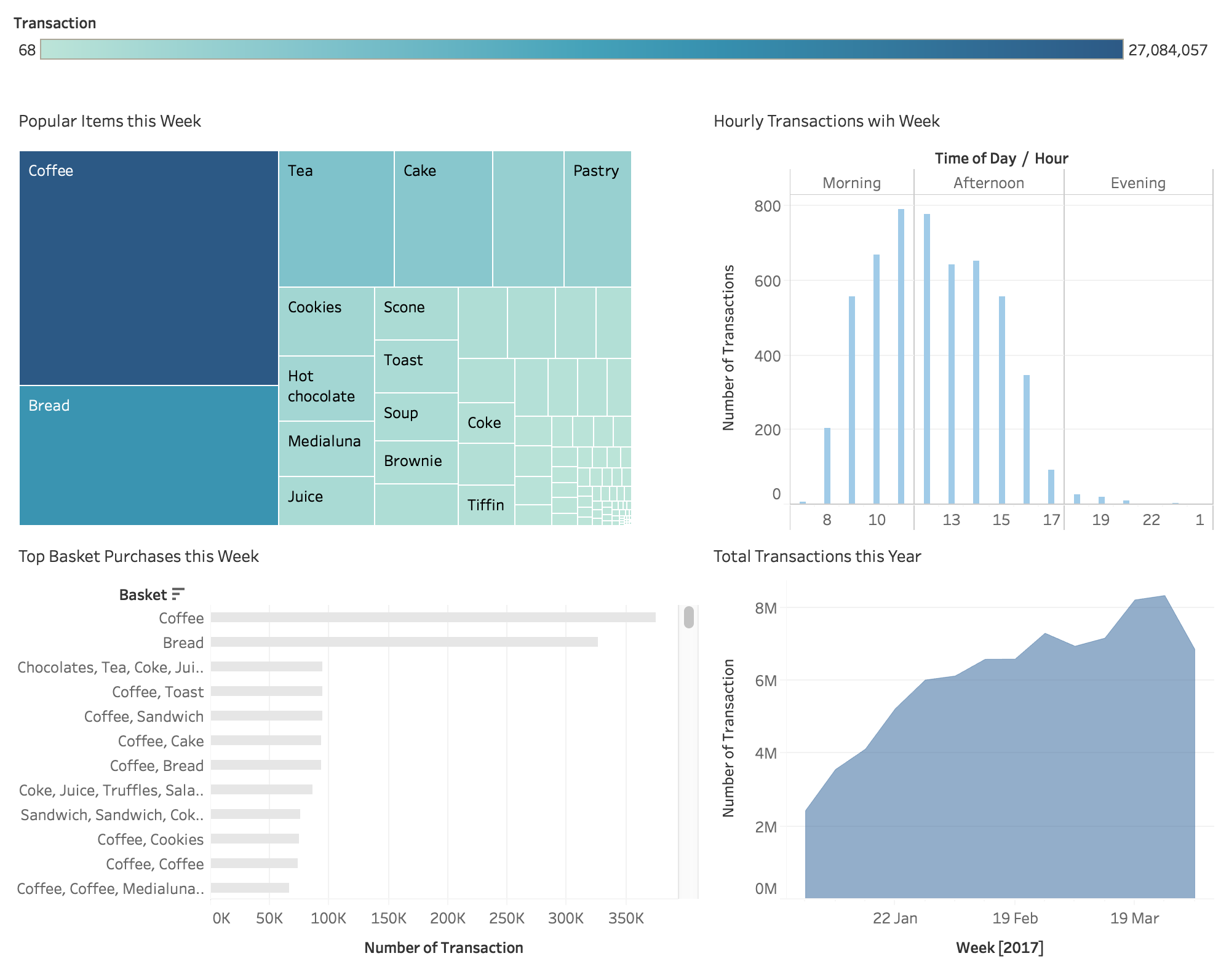Image resolution: width=1229 pixels, height=980 pixels.
Task: Click the sort icon beside the Basket label
Action: point(179,594)
